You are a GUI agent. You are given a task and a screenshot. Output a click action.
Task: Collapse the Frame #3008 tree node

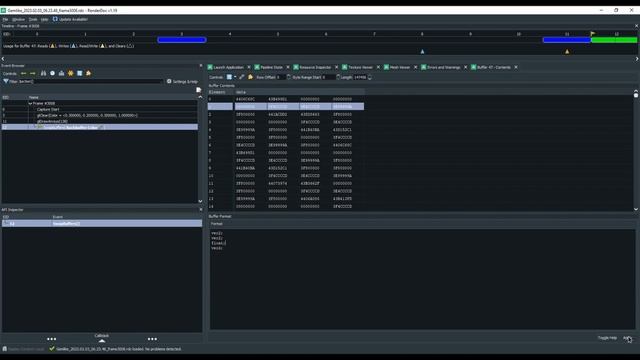click(30, 104)
